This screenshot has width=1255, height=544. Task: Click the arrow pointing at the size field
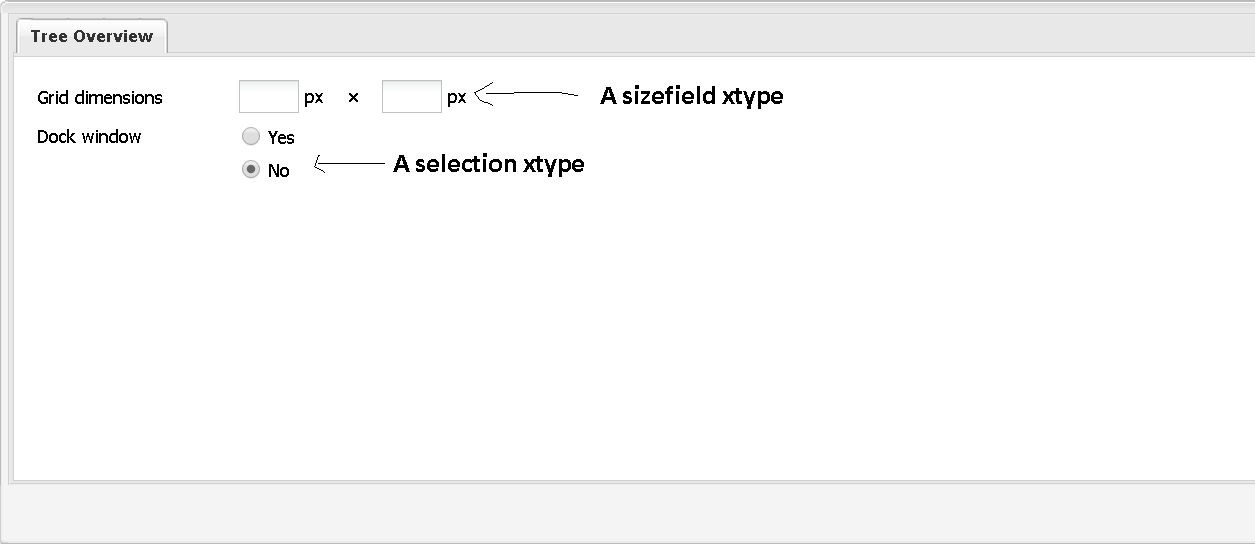pos(526,95)
